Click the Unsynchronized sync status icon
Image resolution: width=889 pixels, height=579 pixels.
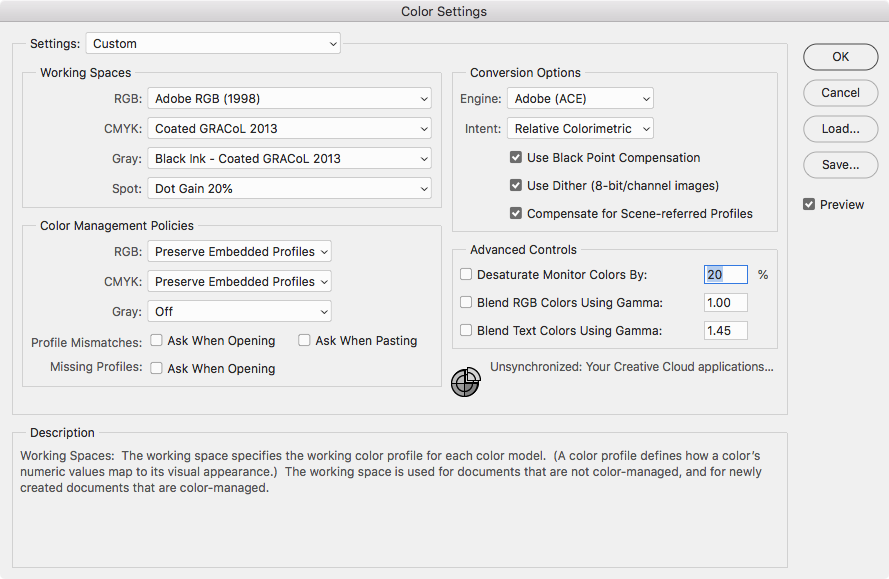465,382
